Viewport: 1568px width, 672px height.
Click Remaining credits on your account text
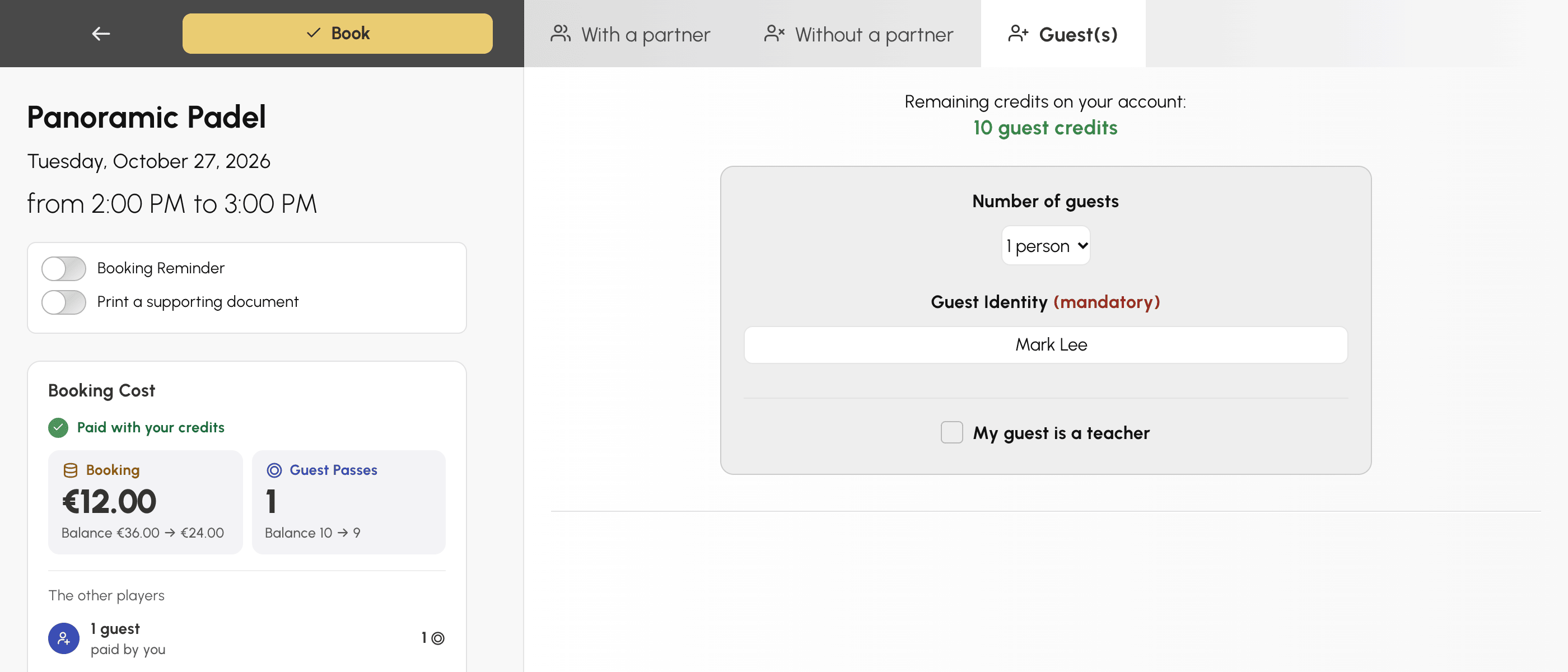tap(1045, 101)
